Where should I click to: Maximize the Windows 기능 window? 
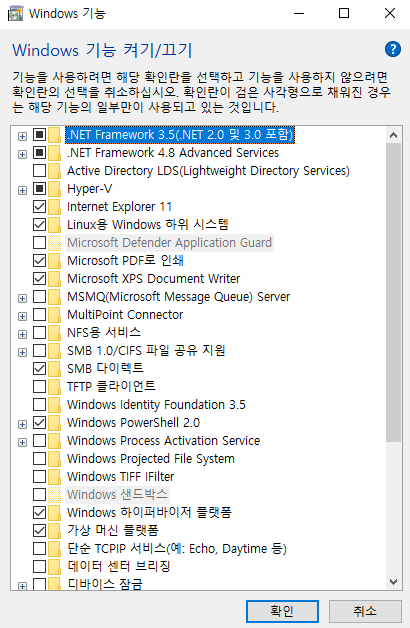pyautogui.click(x=344, y=13)
